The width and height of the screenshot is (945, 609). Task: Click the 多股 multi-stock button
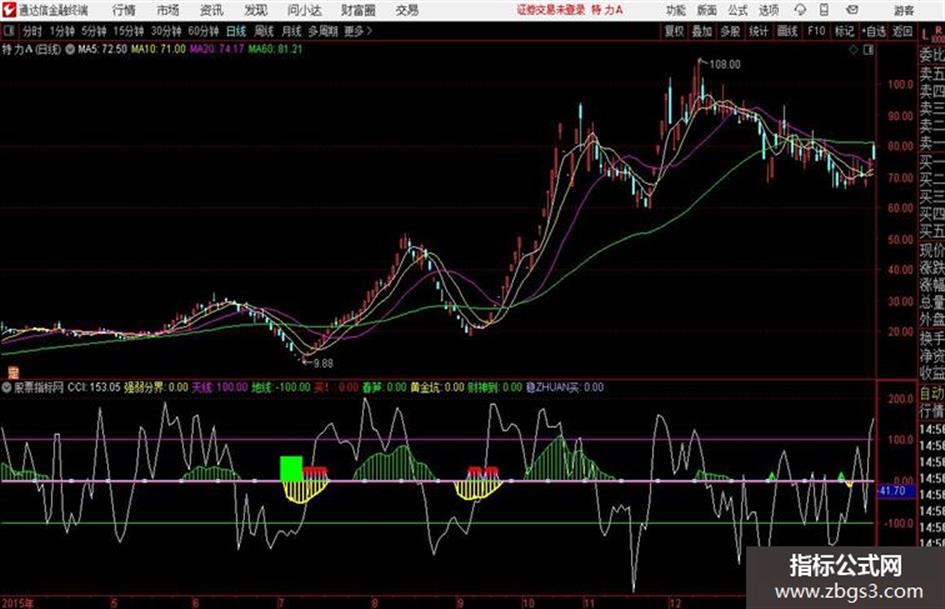(730, 31)
